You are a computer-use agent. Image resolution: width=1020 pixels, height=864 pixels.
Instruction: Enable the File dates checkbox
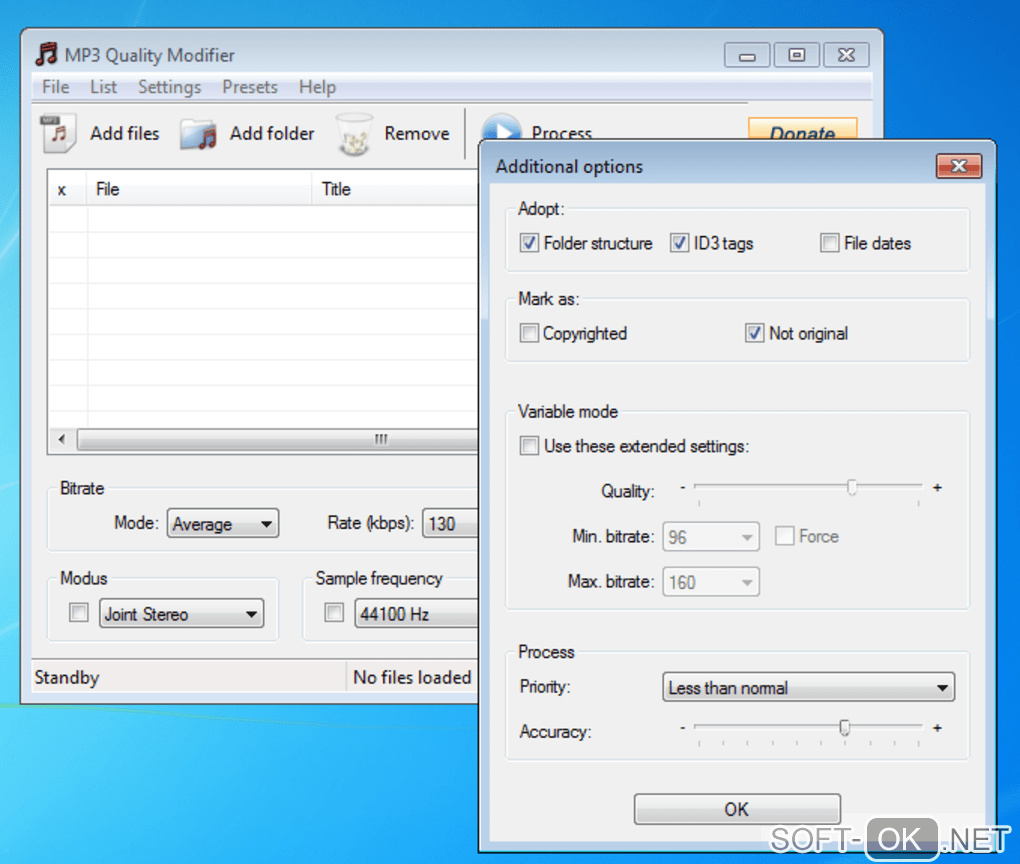(x=829, y=243)
